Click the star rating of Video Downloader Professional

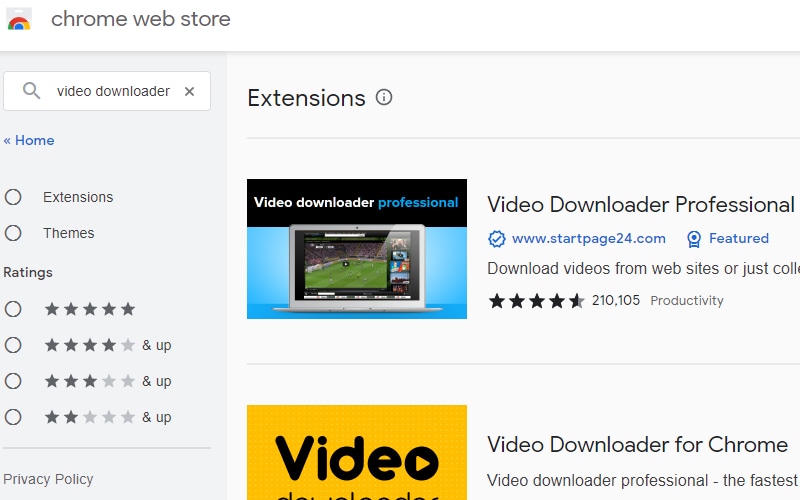coord(536,301)
